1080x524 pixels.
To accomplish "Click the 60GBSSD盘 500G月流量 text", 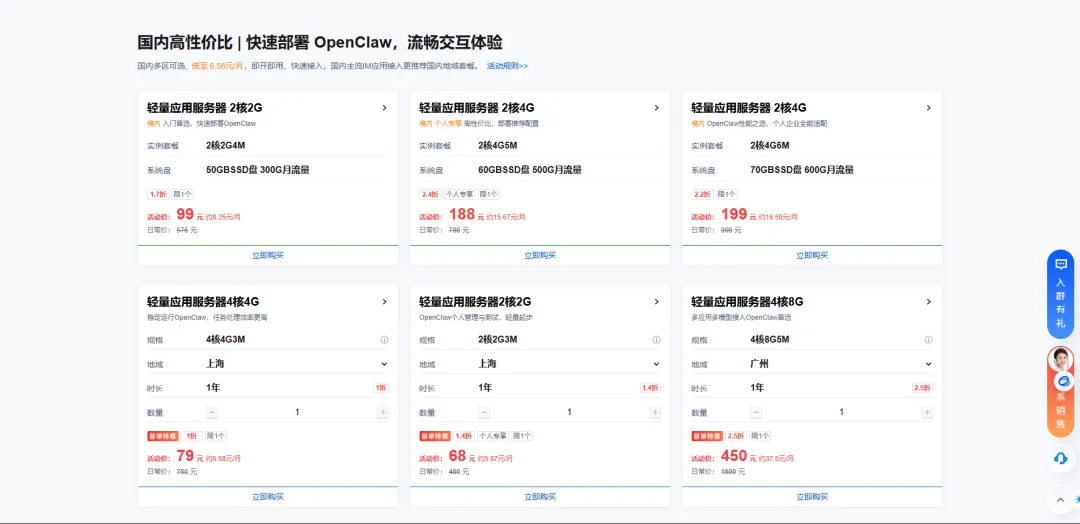I will click(530, 169).
